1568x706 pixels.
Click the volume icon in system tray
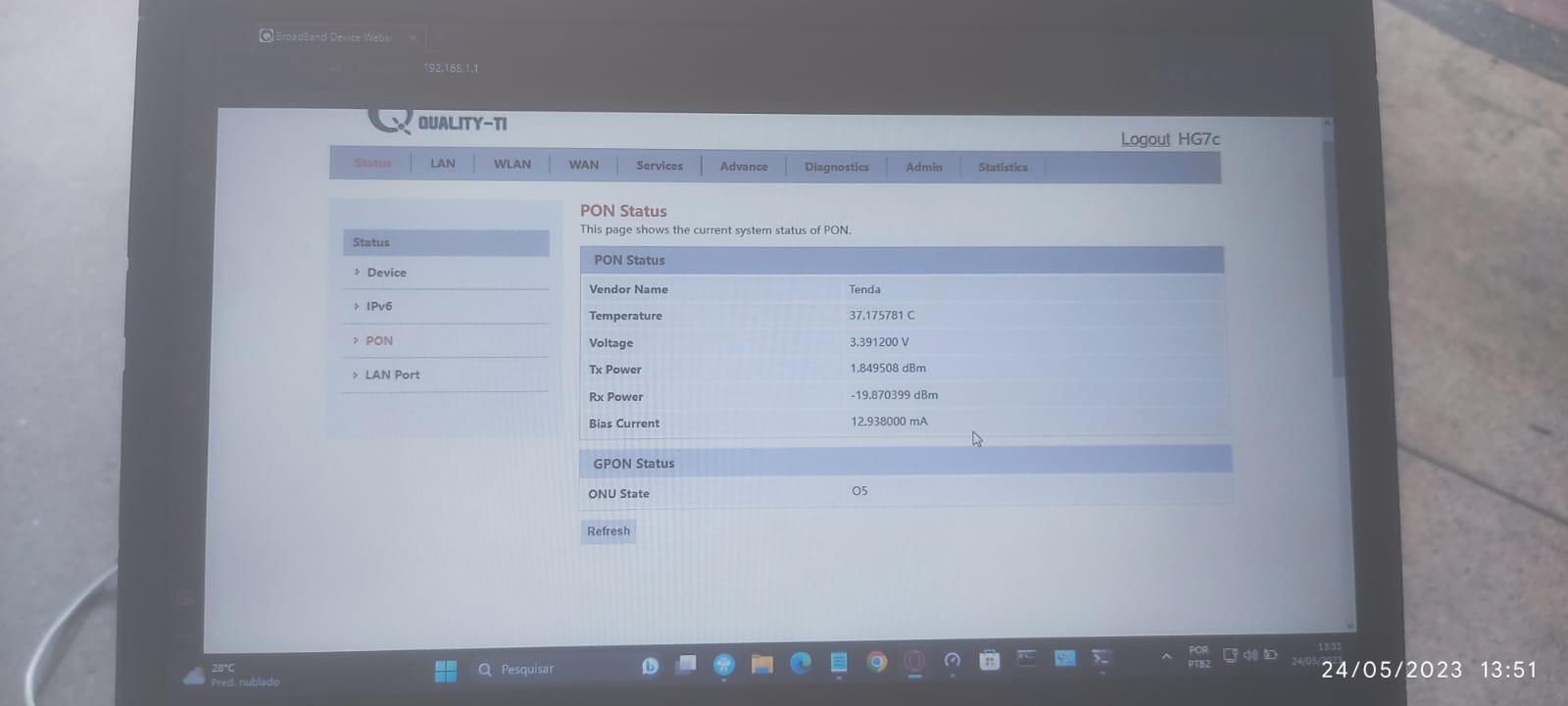pyautogui.click(x=1250, y=655)
